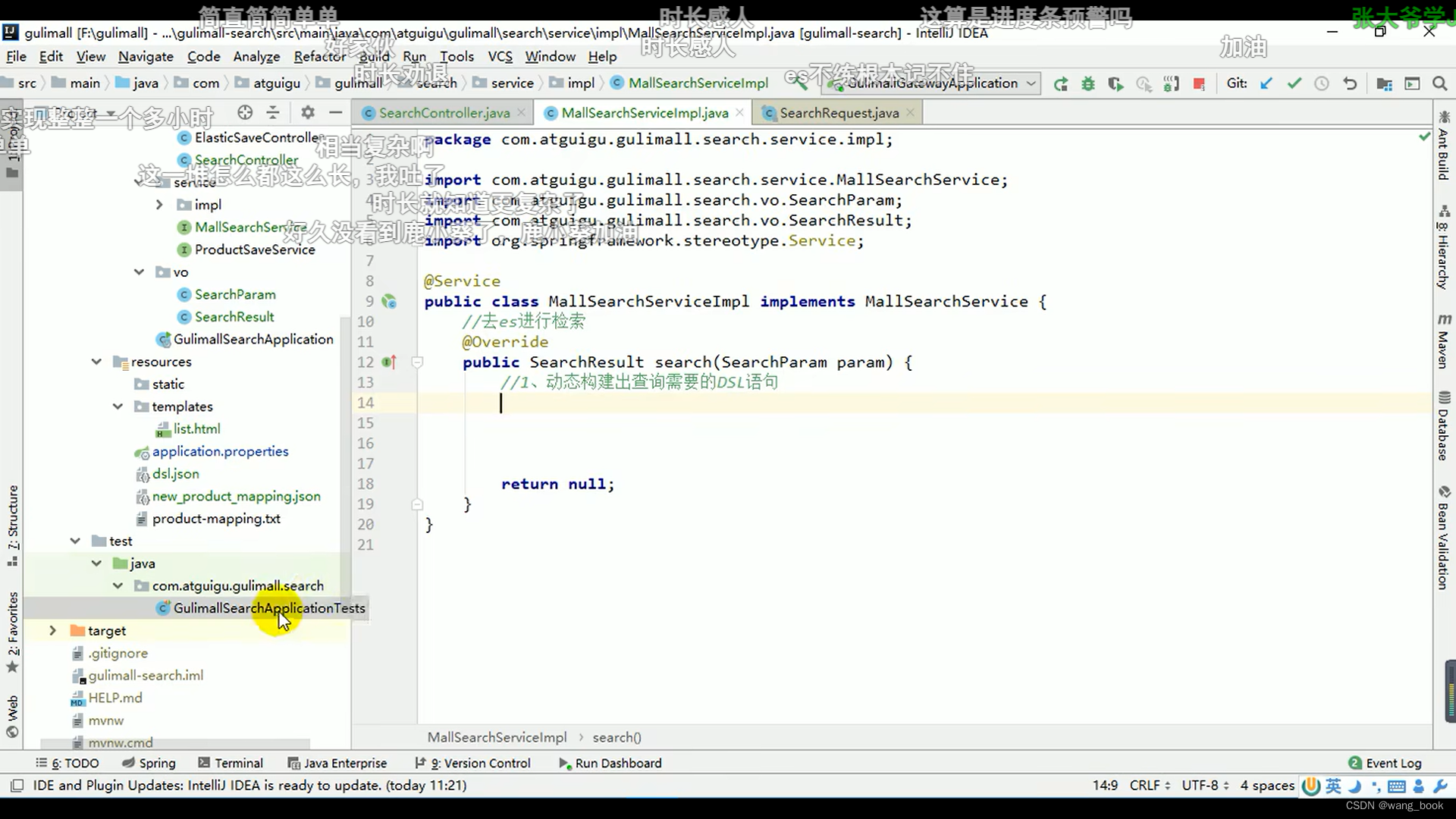Screen dimensions: 1456x819
Task: Open Bean Validation side panel
Action: 1443,538
